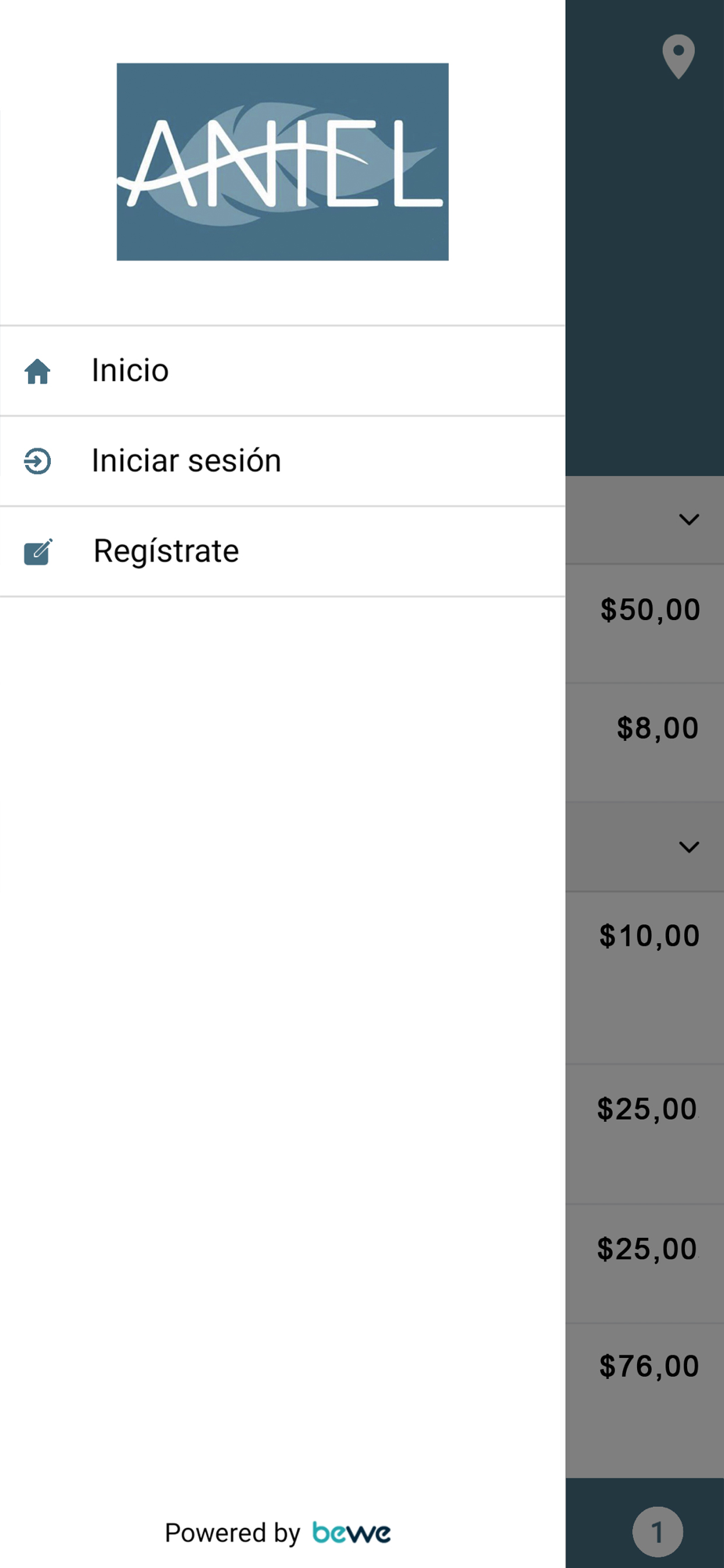The width and height of the screenshot is (724, 1568).
Task: Select the $8,00 service row
Action: click(645, 742)
